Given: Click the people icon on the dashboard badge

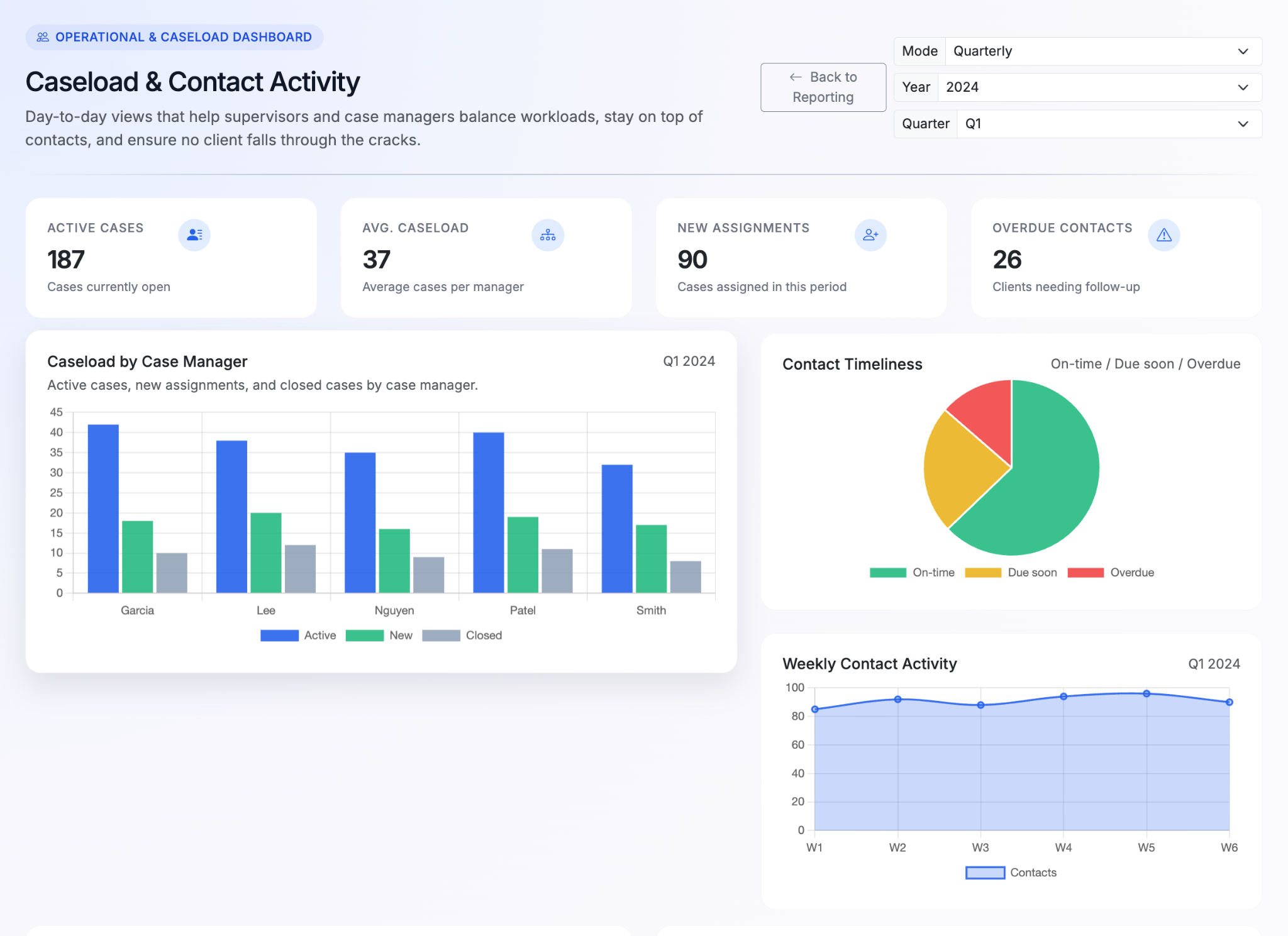Looking at the screenshot, I should click(x=43, y=36).
